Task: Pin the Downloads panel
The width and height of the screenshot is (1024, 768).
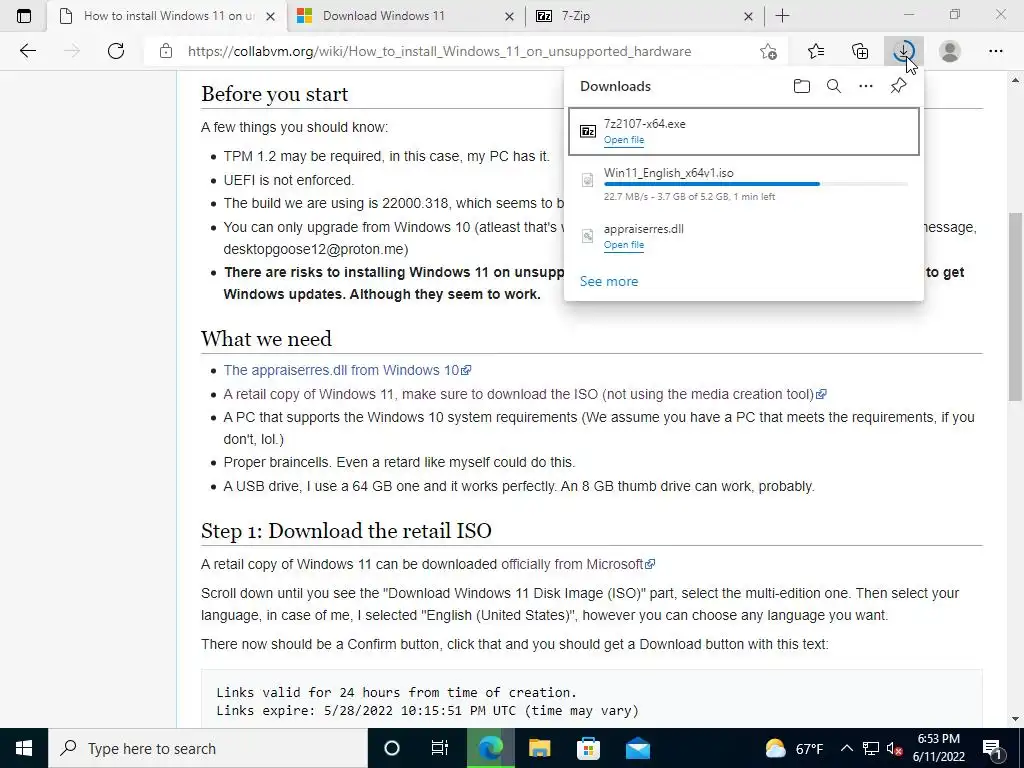Action: [x=899, y=86]
